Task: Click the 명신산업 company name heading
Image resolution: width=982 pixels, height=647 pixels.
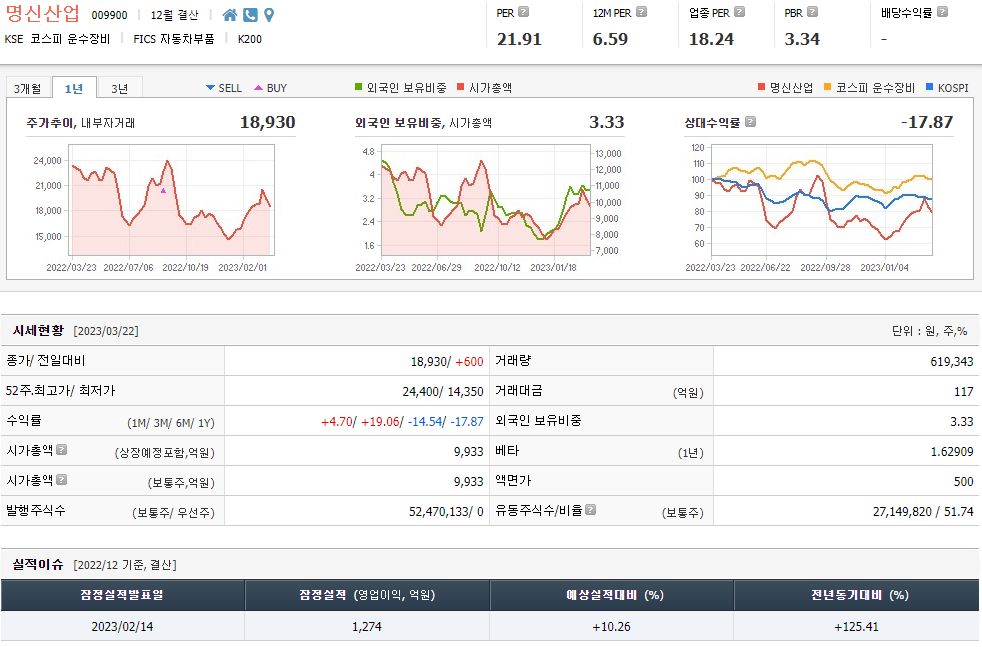Action: click(43, 14)
